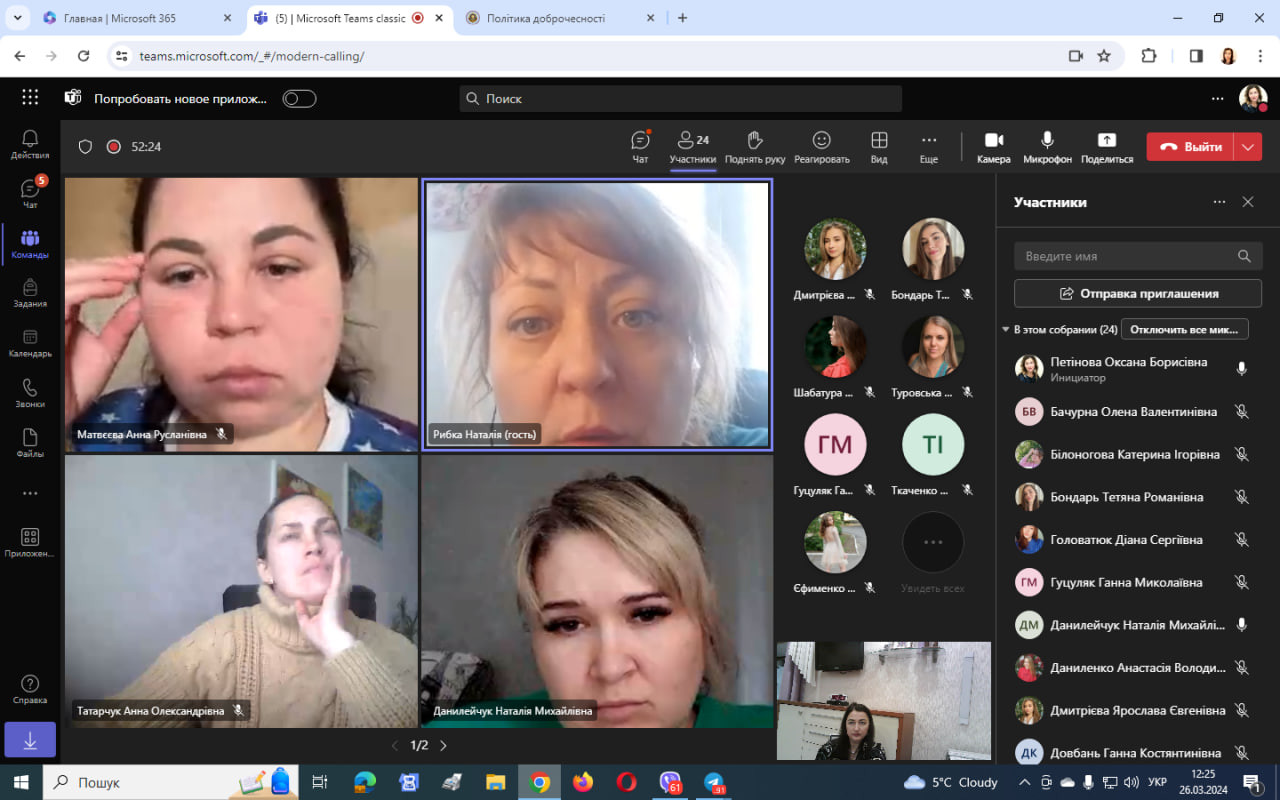This screenshot has width=1280, height=800.
Task: Go to Команды in the sidebar
Action: point(30,243)
